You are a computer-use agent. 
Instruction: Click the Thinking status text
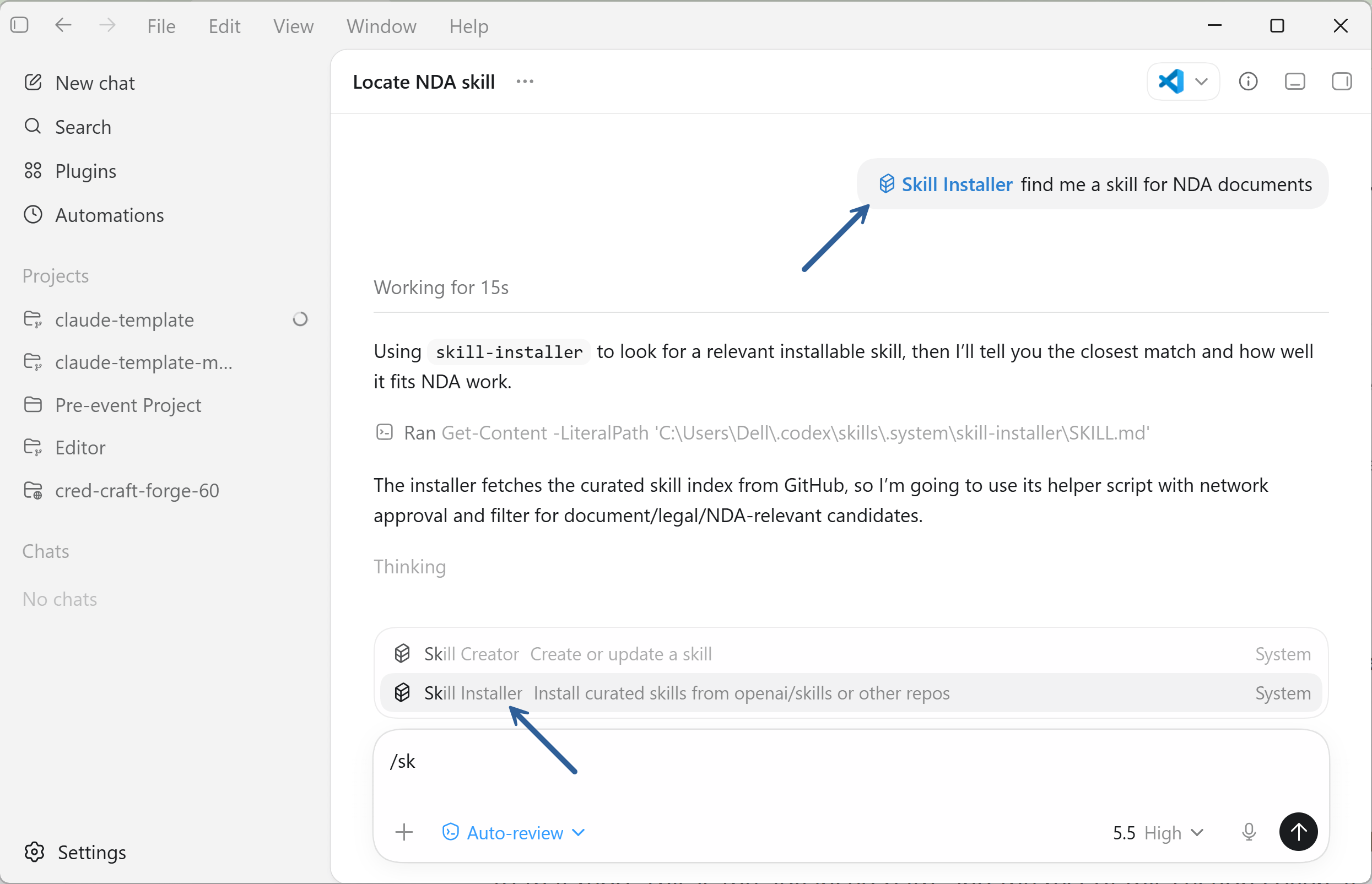click(x=409, y=567)
